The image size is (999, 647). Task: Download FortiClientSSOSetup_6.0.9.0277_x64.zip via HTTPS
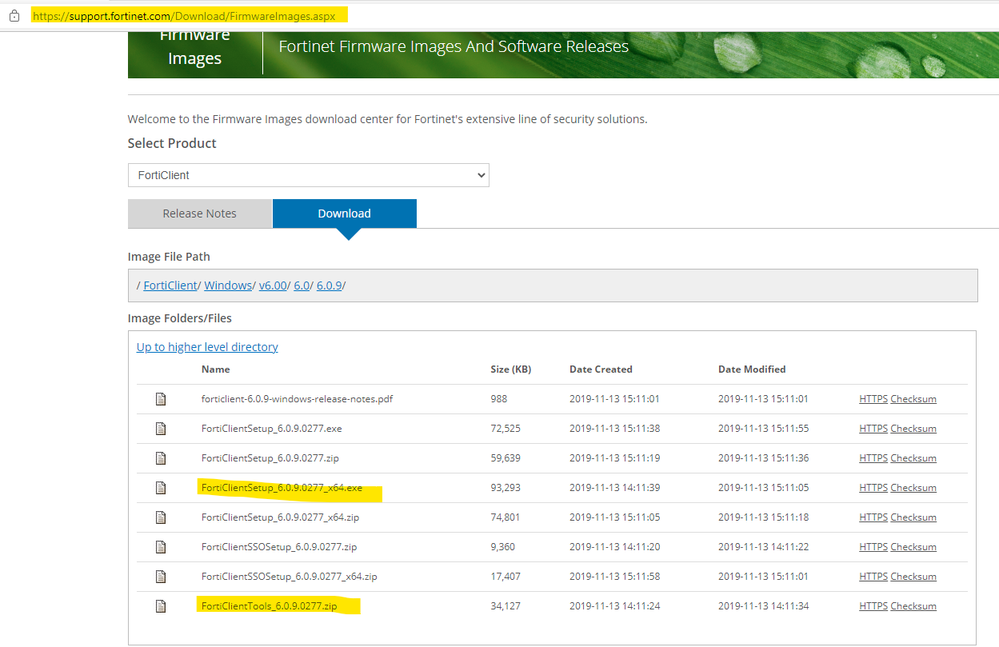pyautogui.click(x=873, y=577)
